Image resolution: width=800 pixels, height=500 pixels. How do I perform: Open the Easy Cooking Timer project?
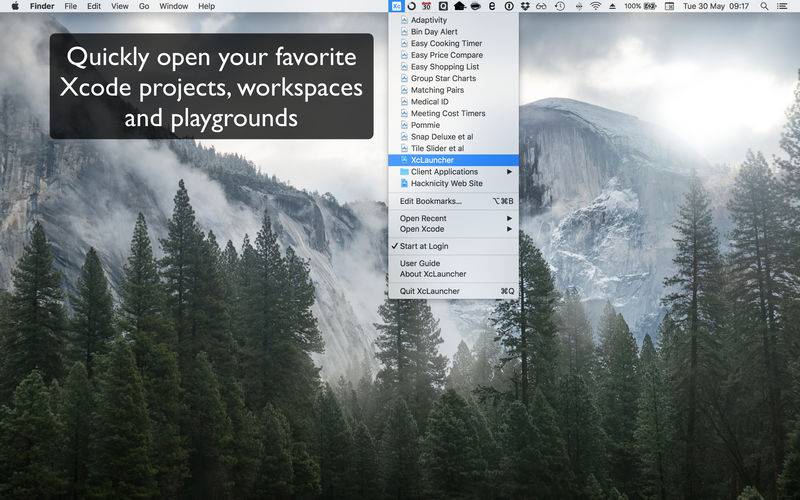click(x=453, y=43)
